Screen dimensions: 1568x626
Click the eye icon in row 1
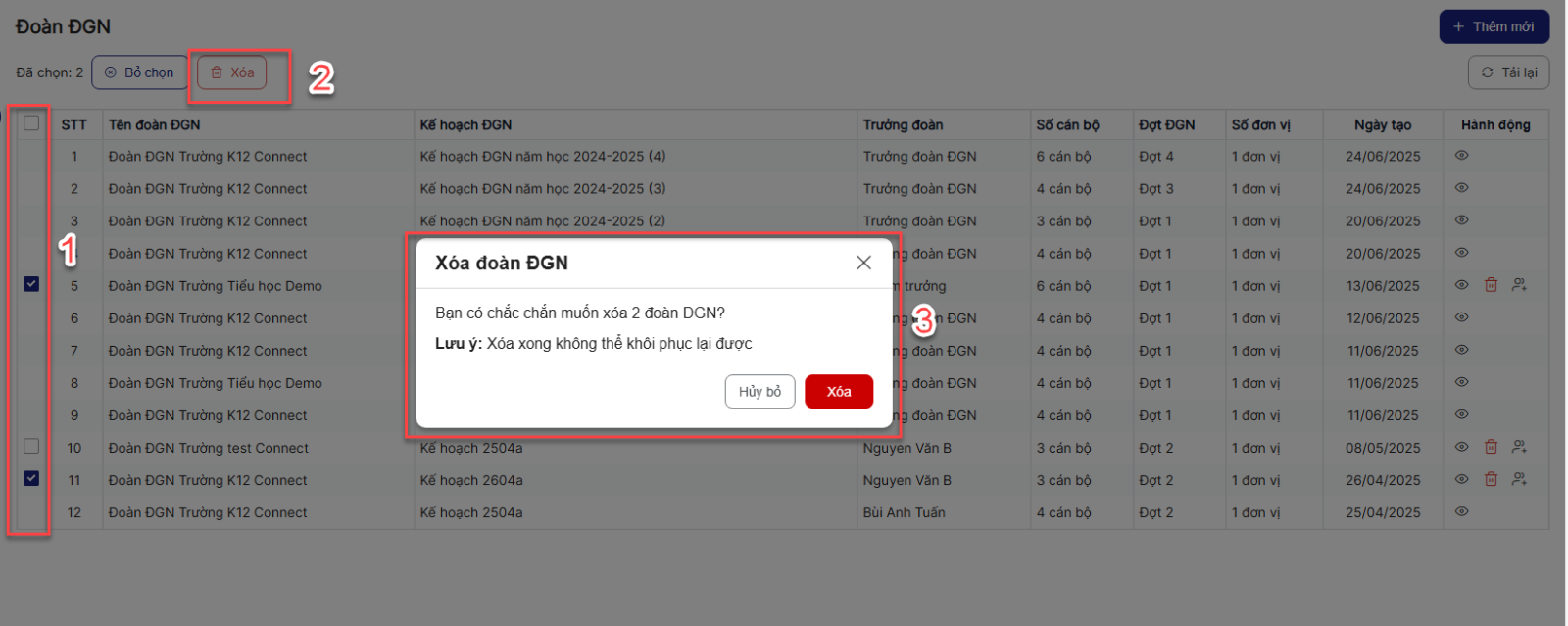(x=1461, y=156)
